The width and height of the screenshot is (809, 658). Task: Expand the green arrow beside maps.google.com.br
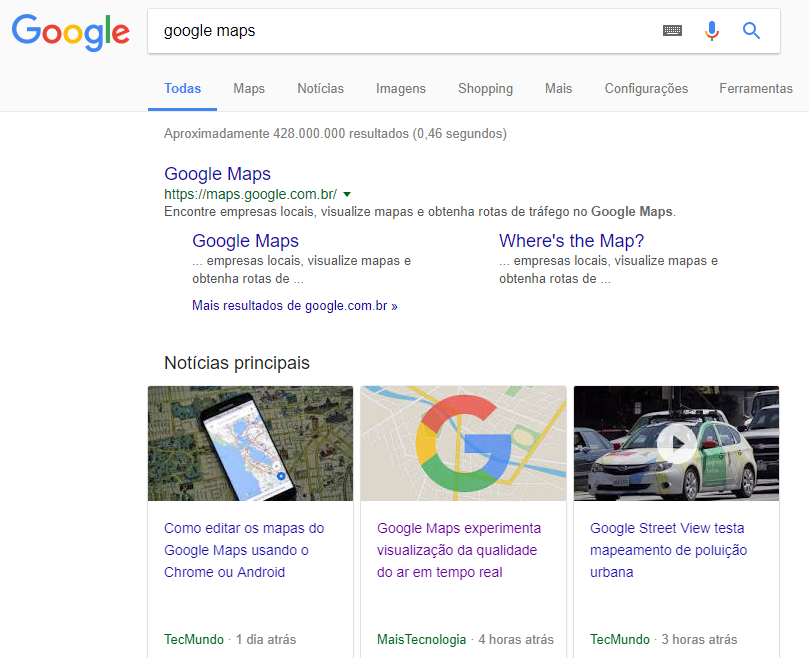347,195
